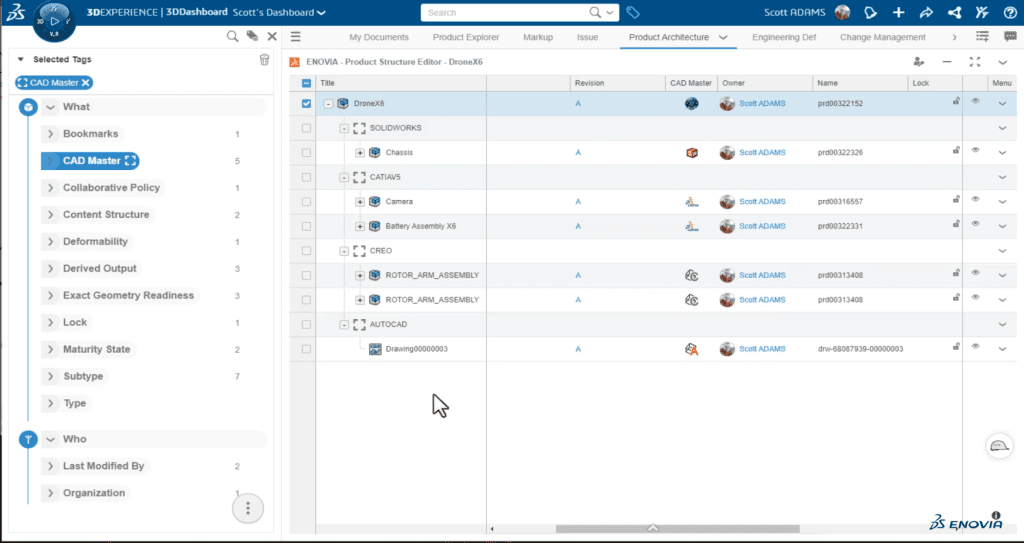This screenshot has height=543, width=1024.
Task: Open Scott's Dashboard dropdown
Action: 280,12
